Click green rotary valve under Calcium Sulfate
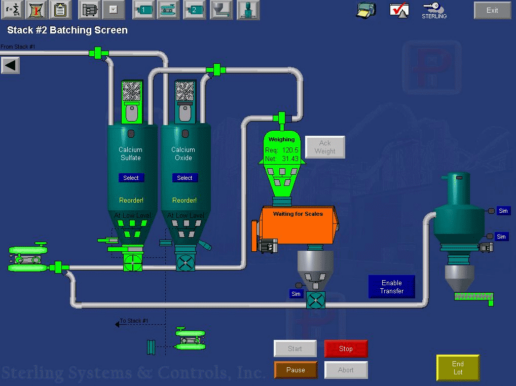 (133, 262)
